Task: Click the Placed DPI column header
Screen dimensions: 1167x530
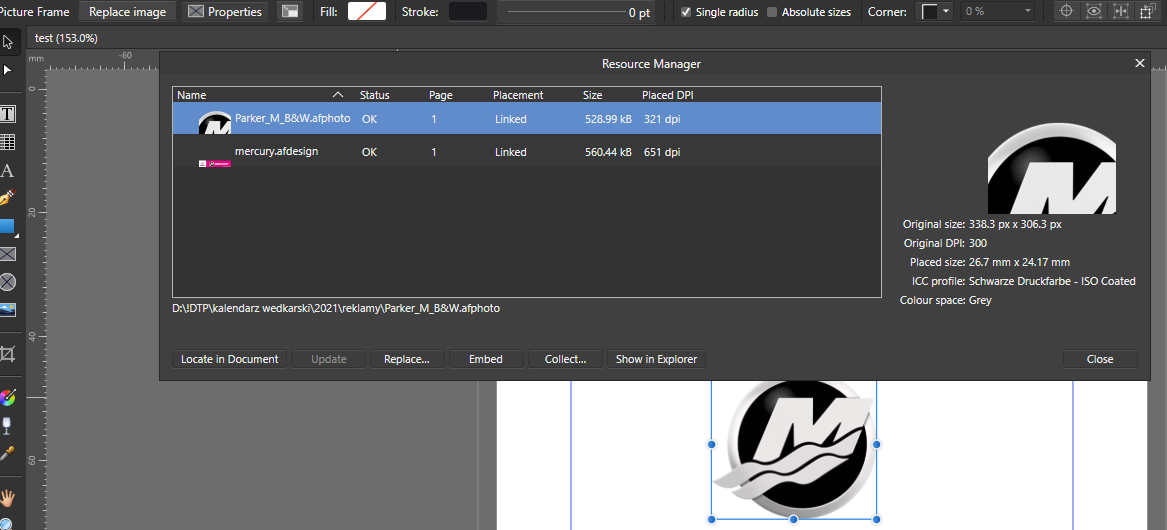Action: click(668, 95)
